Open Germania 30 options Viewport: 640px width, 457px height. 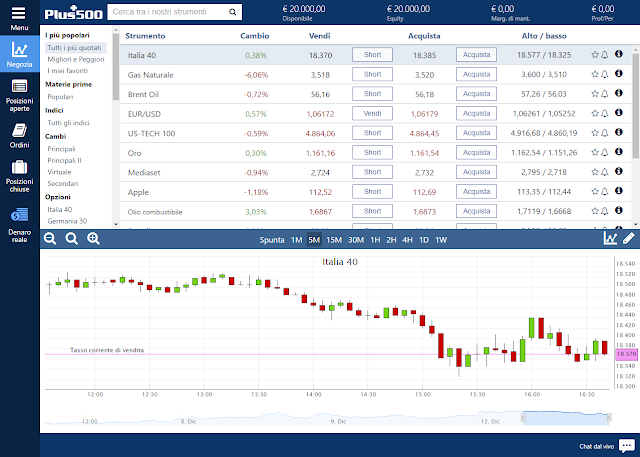click(67, 221)
